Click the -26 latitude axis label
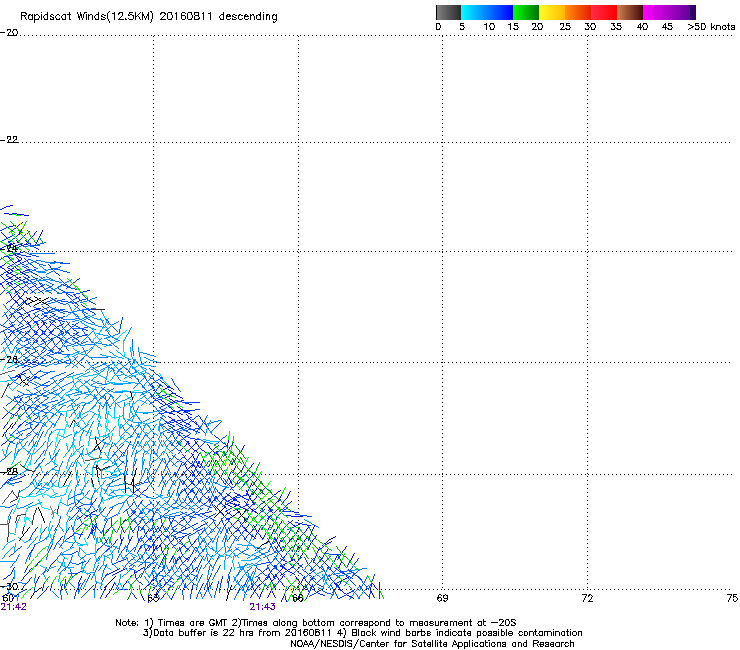Image resolution: width=740 pixels, height=650 pixels. click(x=9, y=360)
